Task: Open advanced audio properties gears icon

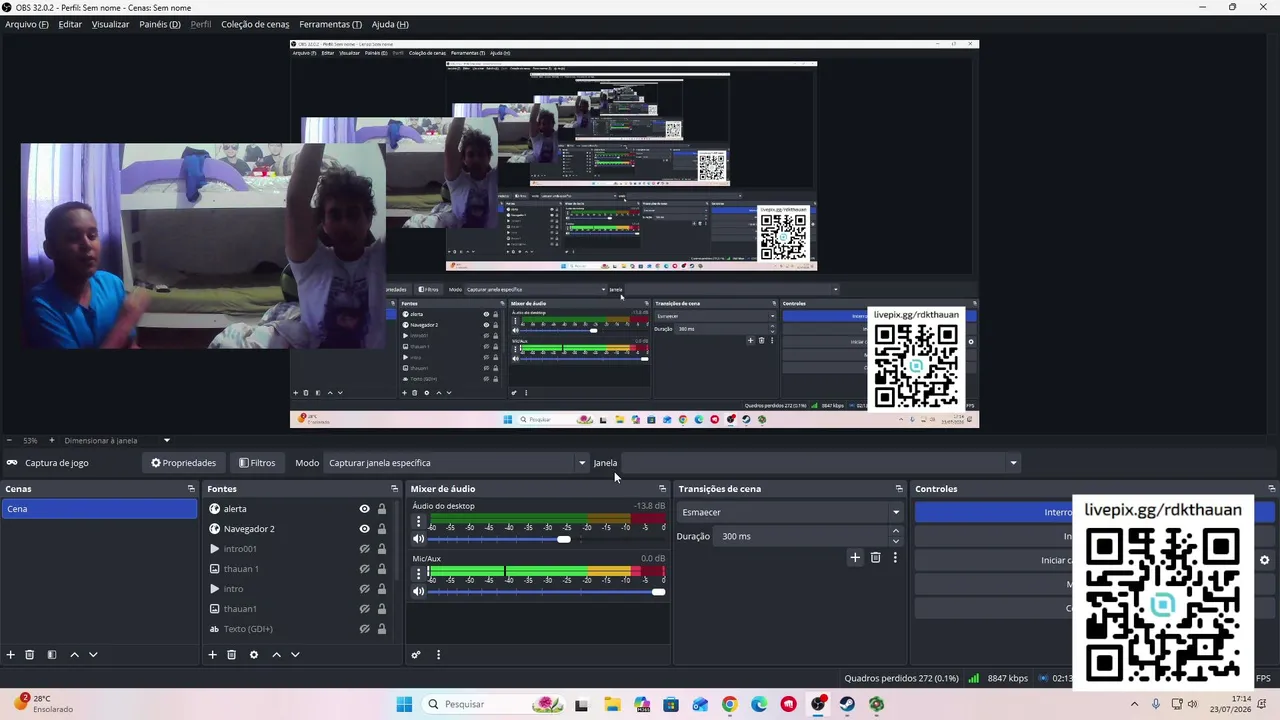Action: click(x=416, y=655)
